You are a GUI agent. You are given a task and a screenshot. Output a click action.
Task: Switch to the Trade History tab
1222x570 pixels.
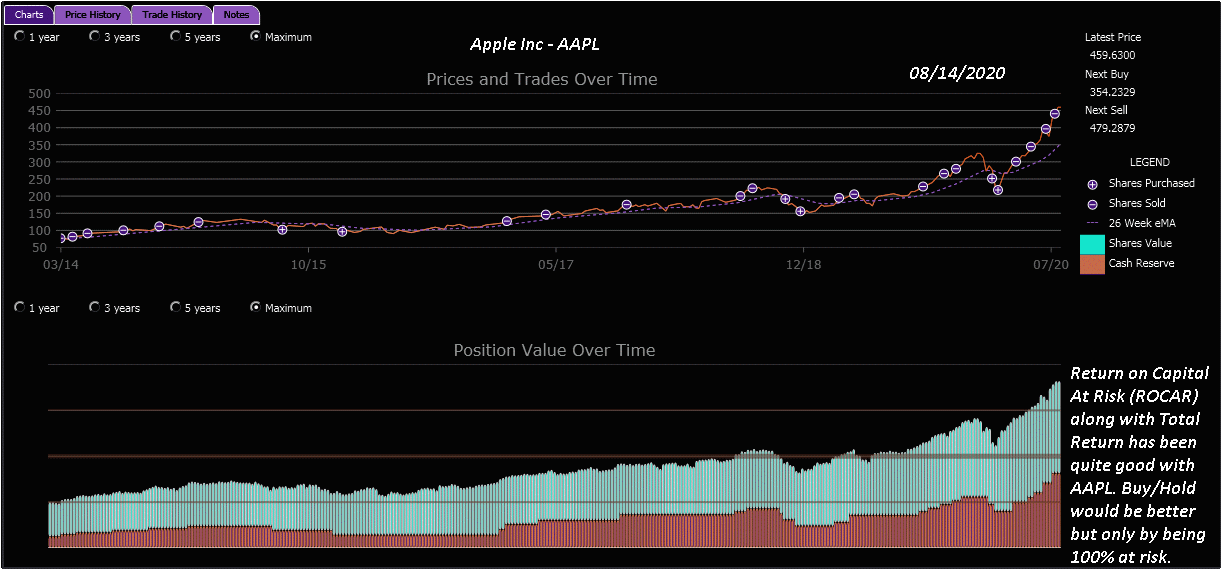172,15
